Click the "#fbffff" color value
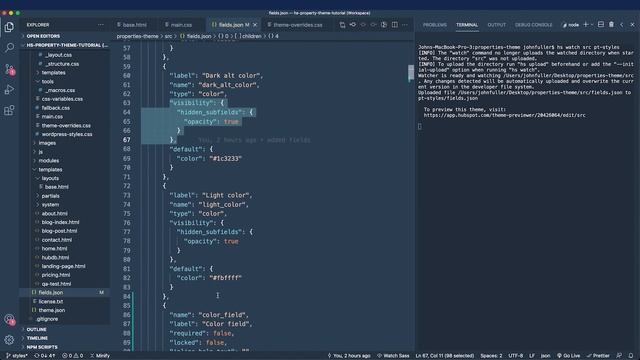The height and width of the screenshot is (360, 640). coord(226,278)
